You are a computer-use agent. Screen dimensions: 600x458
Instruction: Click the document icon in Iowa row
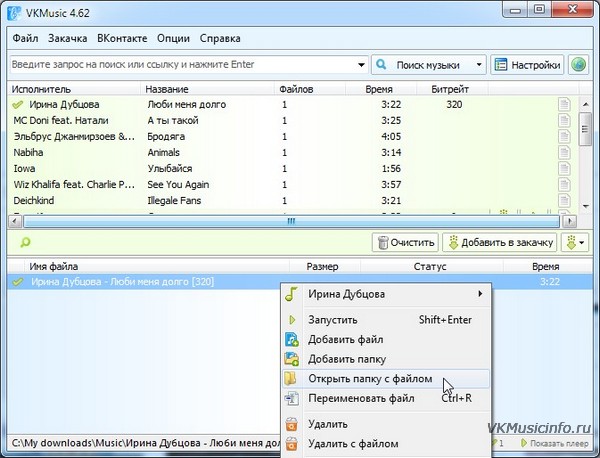pos(564,168)
